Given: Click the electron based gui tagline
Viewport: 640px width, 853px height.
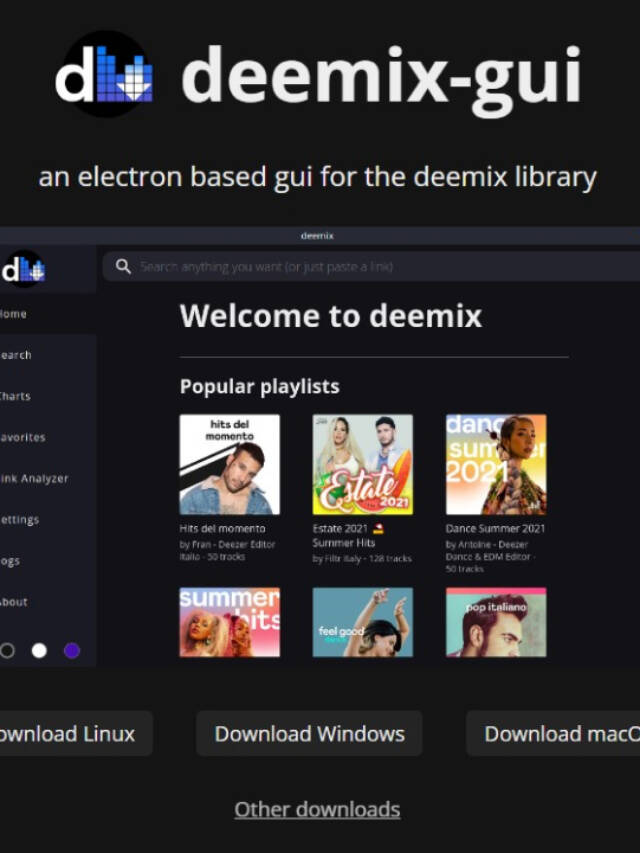Looking at the screenshot, I should click(317, 178).
